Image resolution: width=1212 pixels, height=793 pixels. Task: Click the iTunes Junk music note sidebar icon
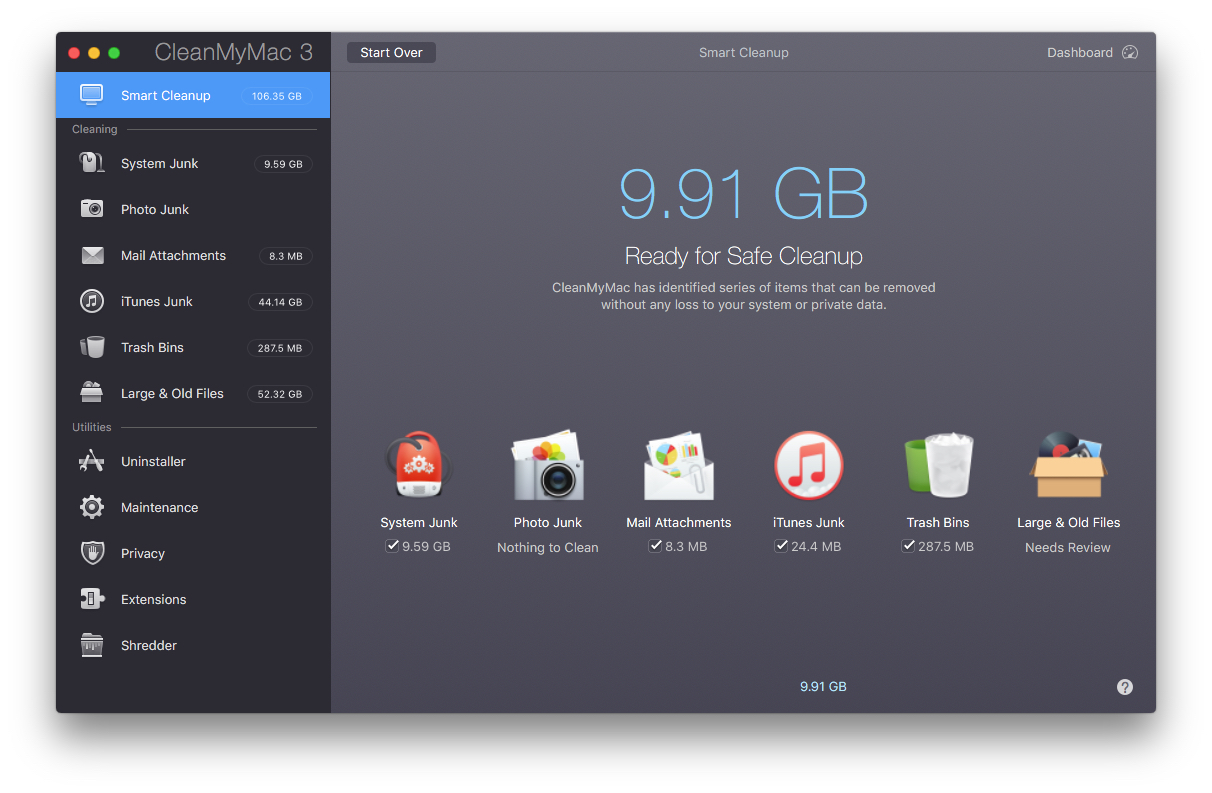tap(92, 301)
